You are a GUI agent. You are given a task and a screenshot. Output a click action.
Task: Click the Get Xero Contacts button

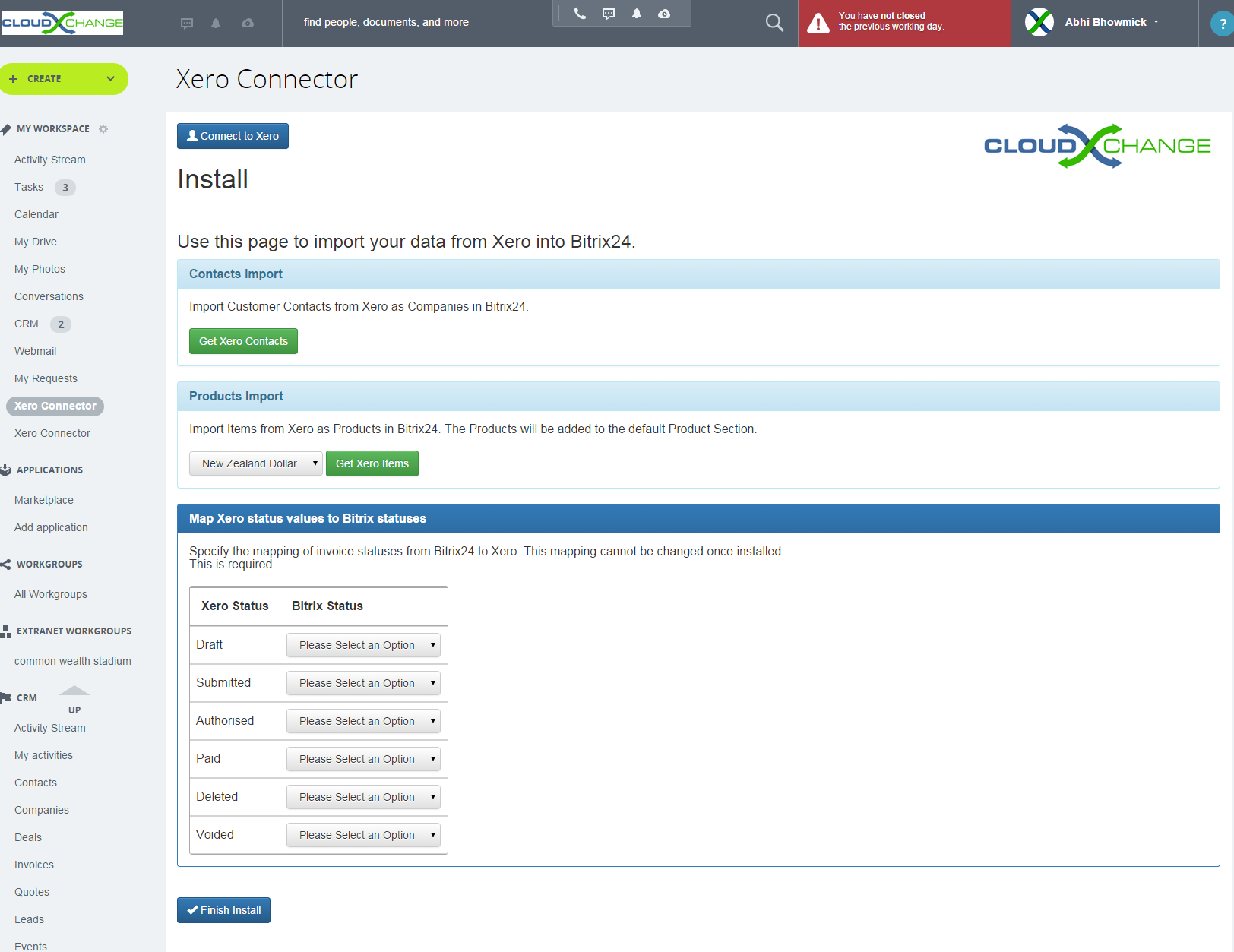(243, 340)
